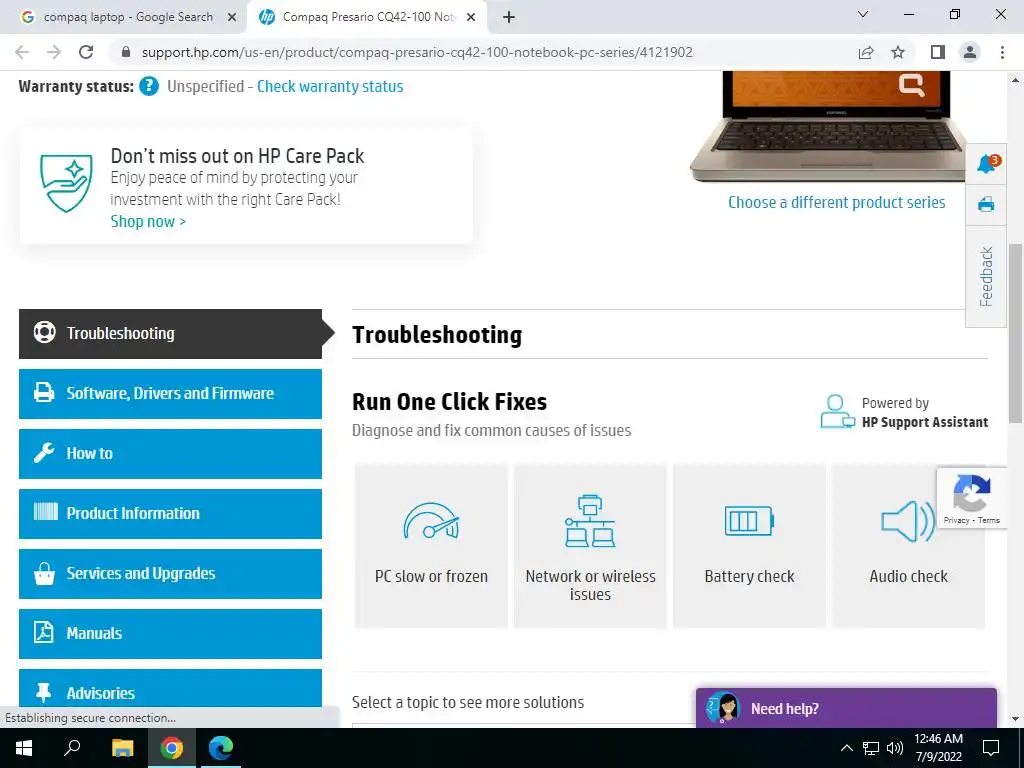The width and height of the screenshot is (1024, 768).
Task: Run the Battery check
Action: [x=749, y=546]
